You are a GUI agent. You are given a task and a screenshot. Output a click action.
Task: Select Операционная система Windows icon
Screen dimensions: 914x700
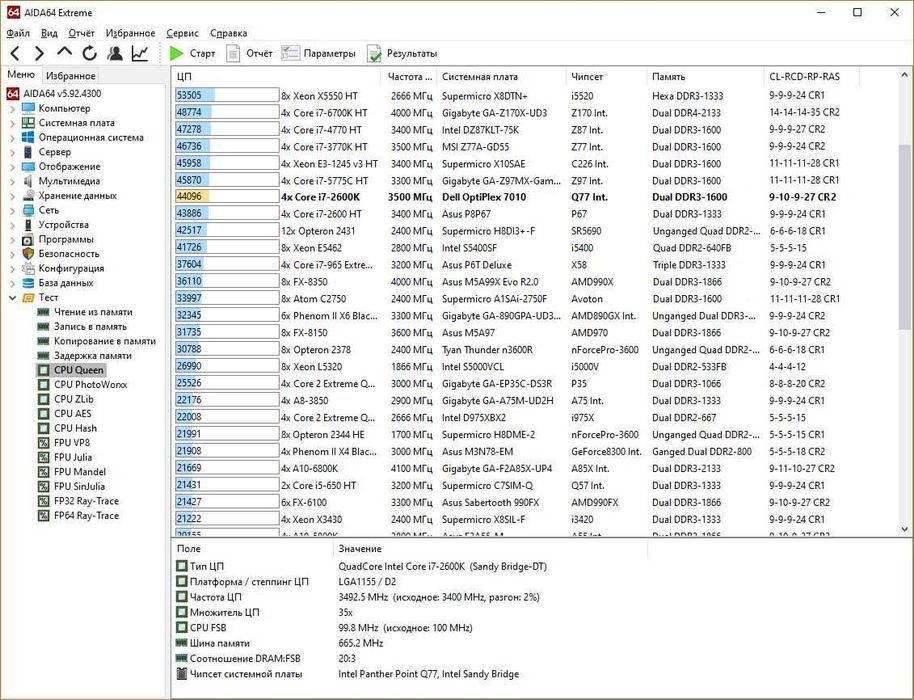click(x=28, y=137)
